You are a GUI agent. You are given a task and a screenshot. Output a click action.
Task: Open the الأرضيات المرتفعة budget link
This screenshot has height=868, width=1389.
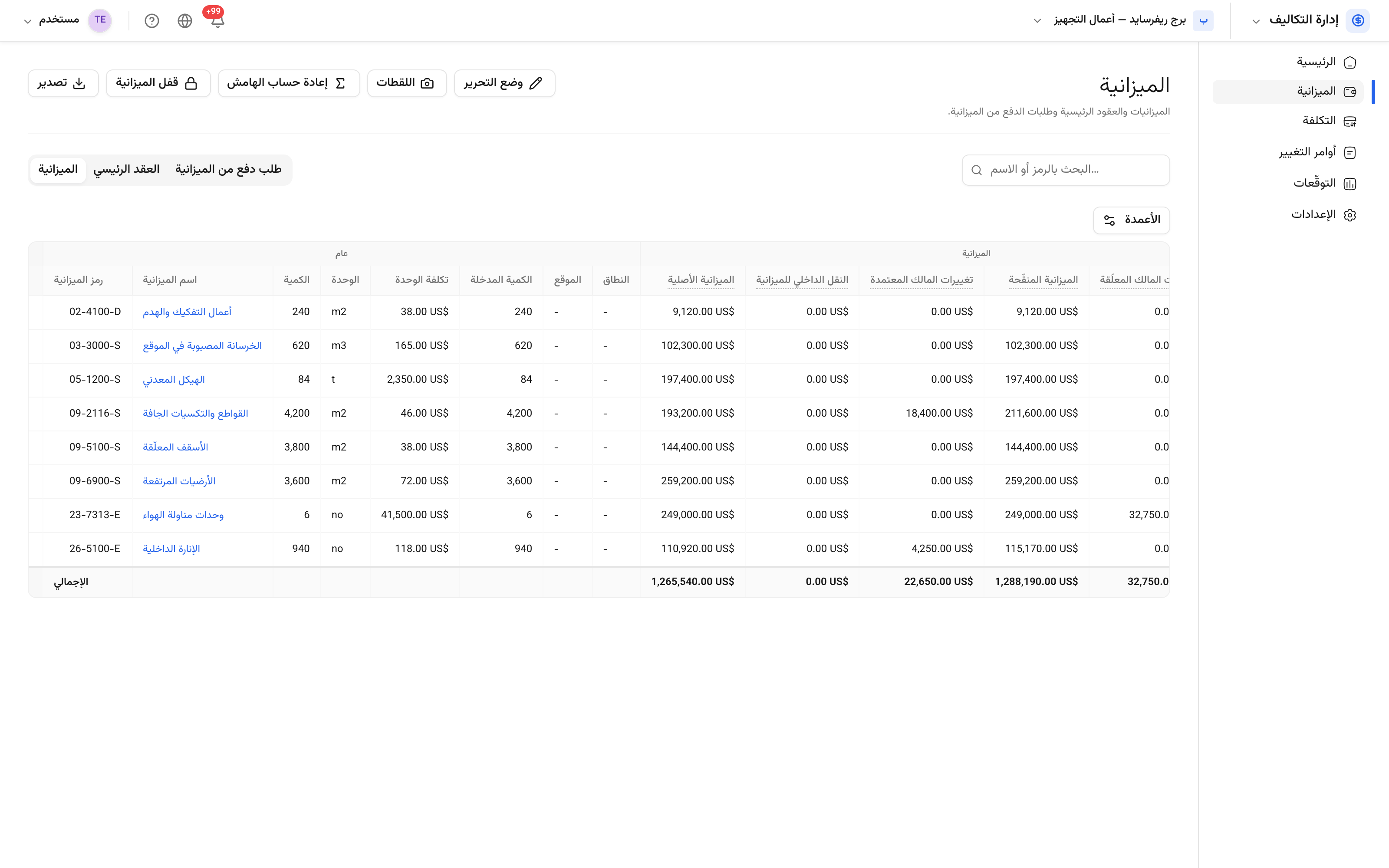pos(179,482)
